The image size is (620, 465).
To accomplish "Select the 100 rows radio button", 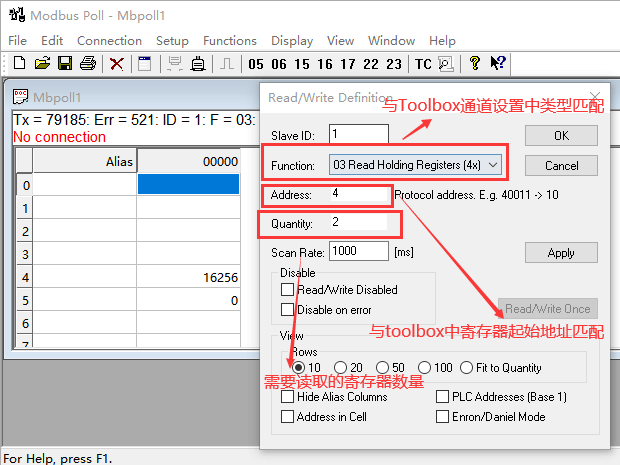I will point(424,368).
